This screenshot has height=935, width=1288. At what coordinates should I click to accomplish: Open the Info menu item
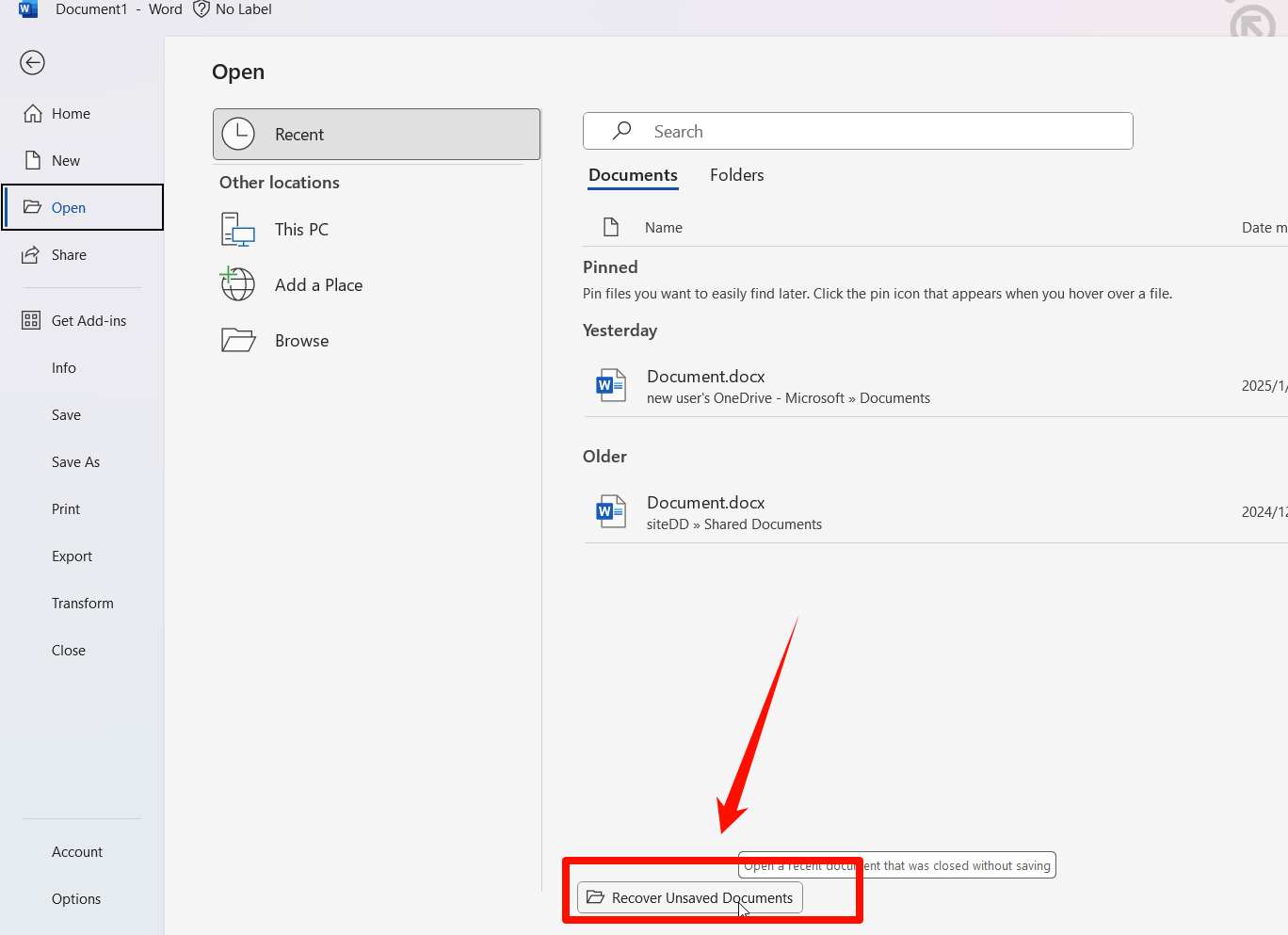click(x=64, y=368)
